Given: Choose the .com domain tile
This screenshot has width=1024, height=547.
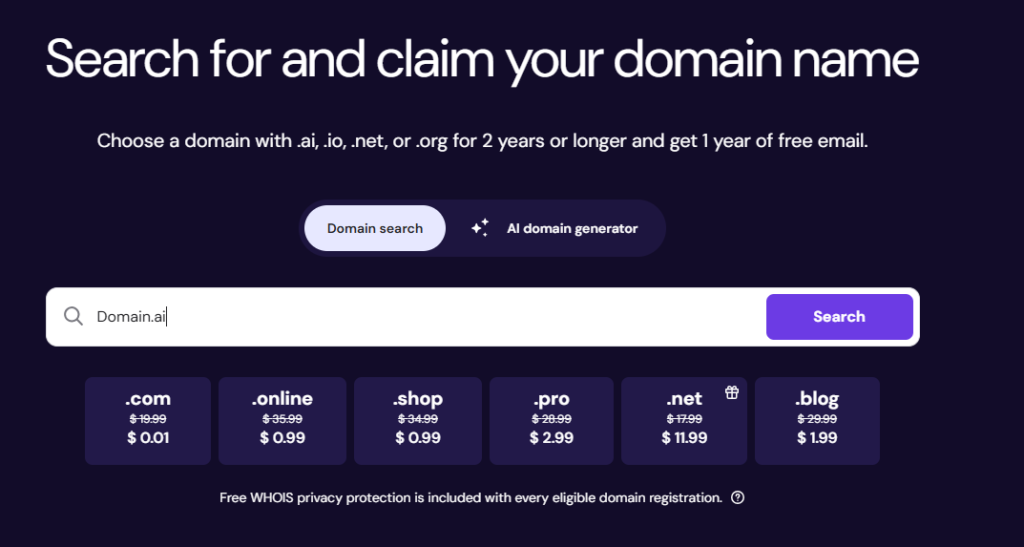Looking at the screenshot, I should click(147, 420).
